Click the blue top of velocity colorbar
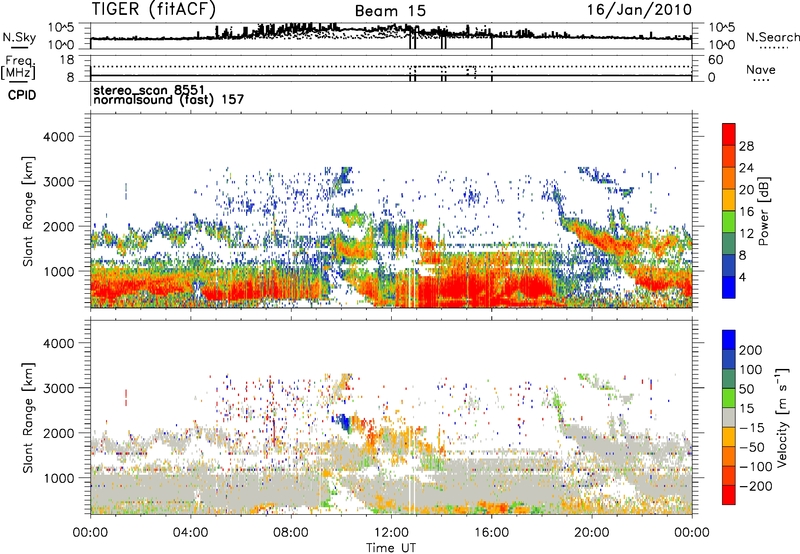The image size is (800, 554). (729, 340)
